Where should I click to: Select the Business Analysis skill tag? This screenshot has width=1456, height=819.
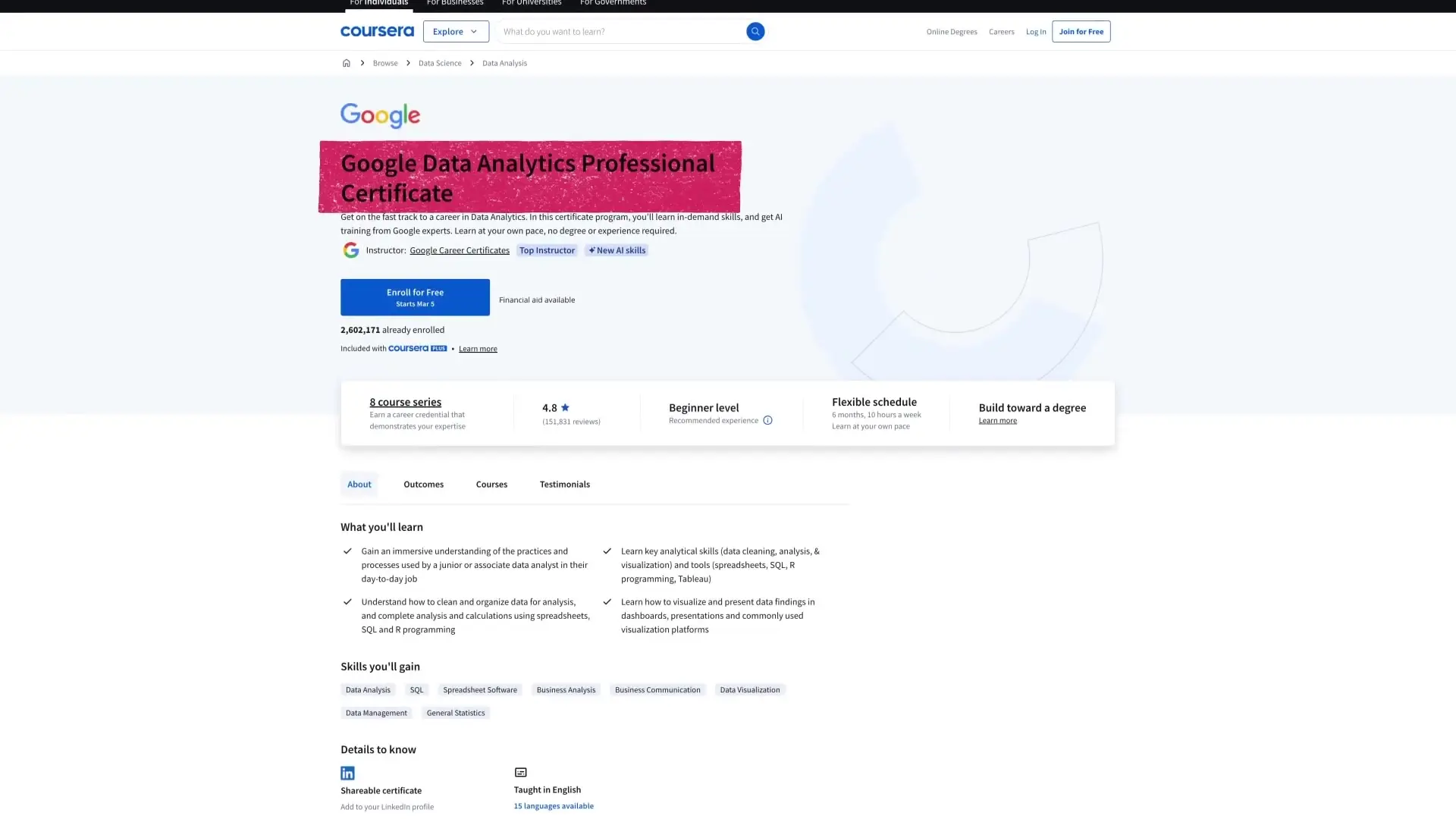pos(566,689)
